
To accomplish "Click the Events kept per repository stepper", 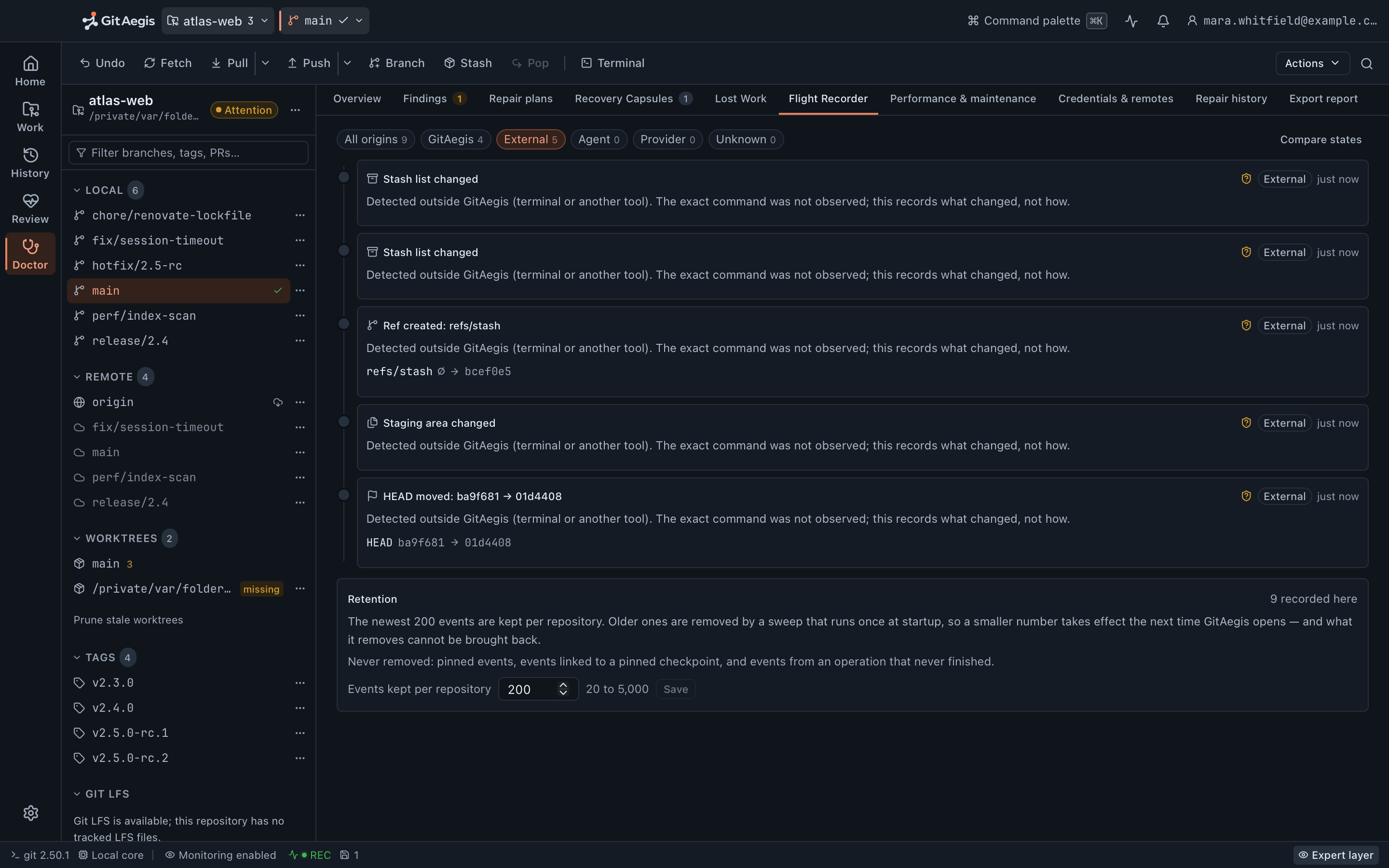I will click(x=563, y=689).
